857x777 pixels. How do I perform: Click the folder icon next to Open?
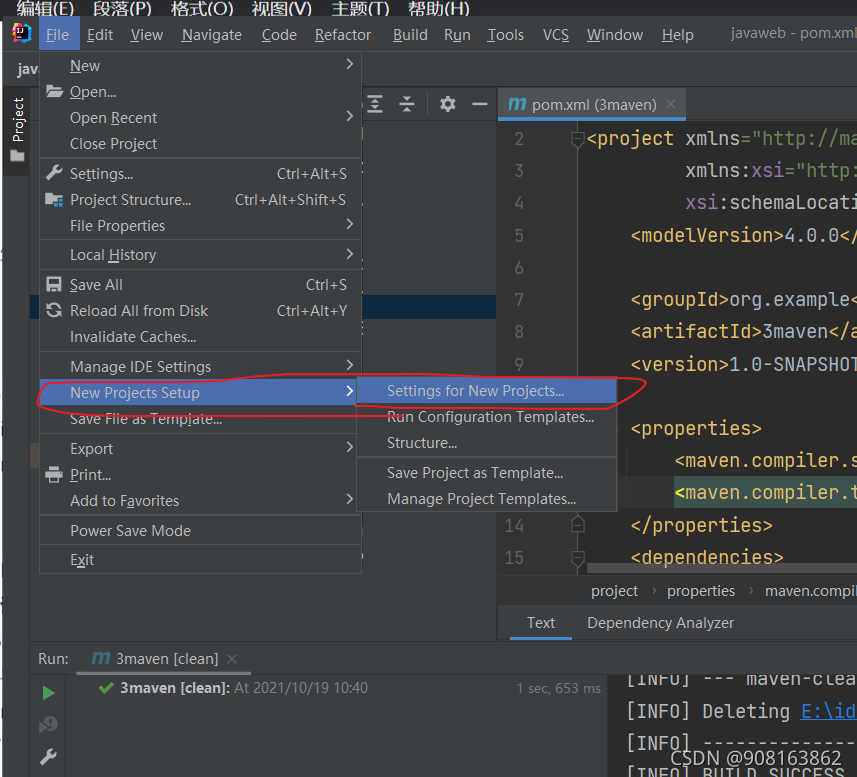(54, 91)
